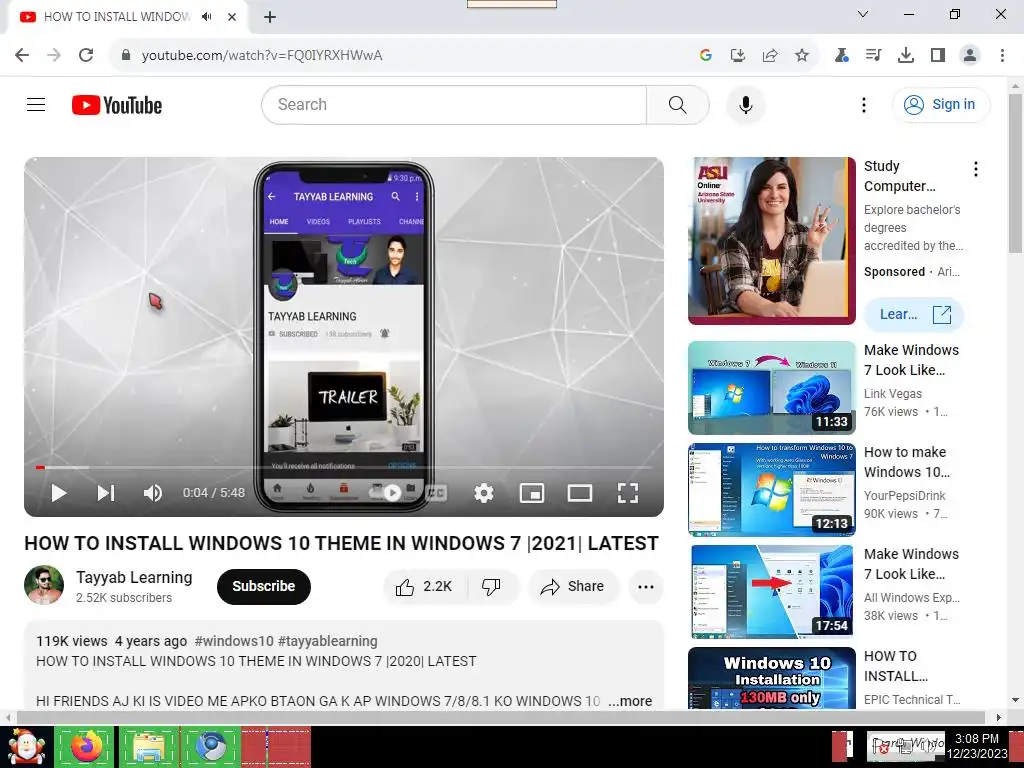Open Tayyab Learning channel avatar
The height and width of the screenshot is (768, 1024).
pyautogui.click(x=44, y=585)
